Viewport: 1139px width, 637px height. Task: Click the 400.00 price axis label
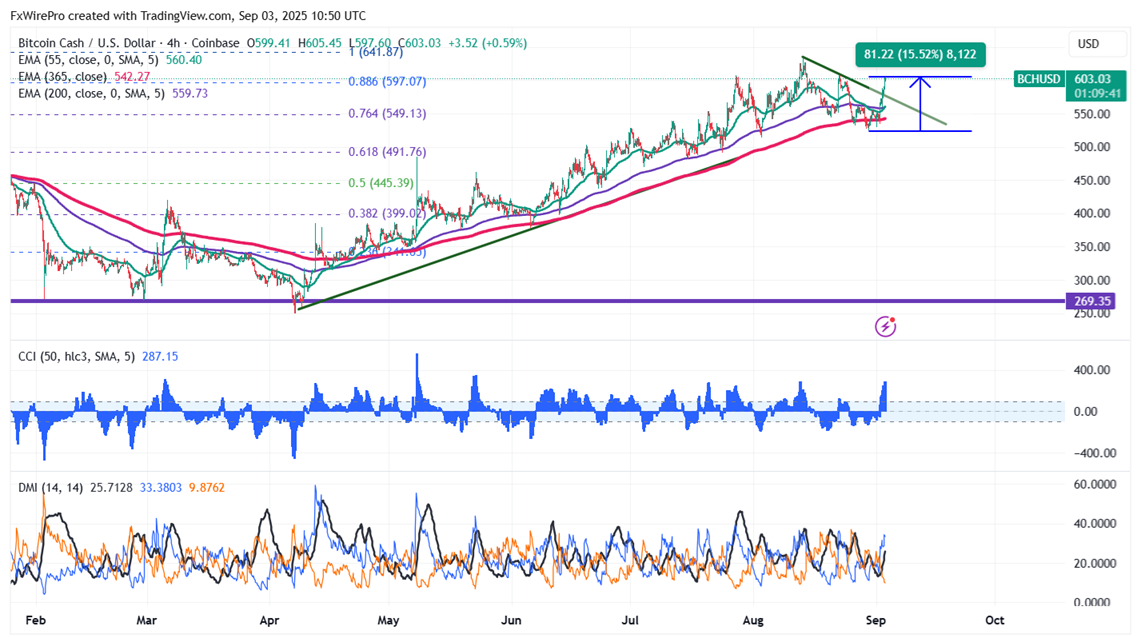(1093, 214)
